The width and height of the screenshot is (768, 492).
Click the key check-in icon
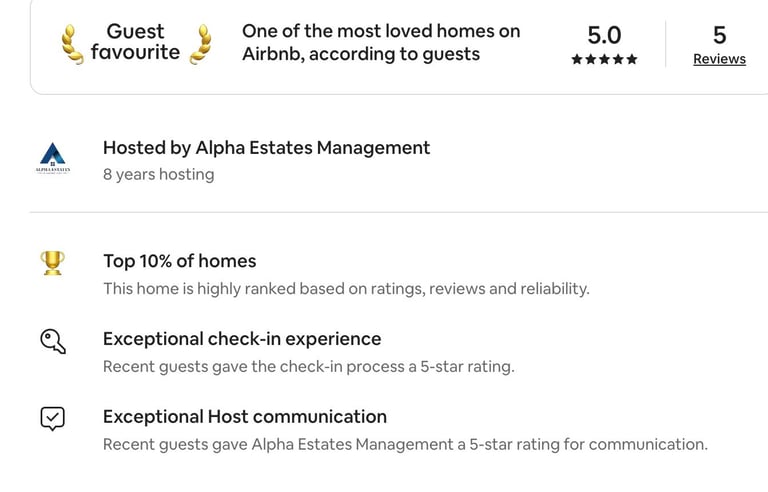click(x=53, y=341)
